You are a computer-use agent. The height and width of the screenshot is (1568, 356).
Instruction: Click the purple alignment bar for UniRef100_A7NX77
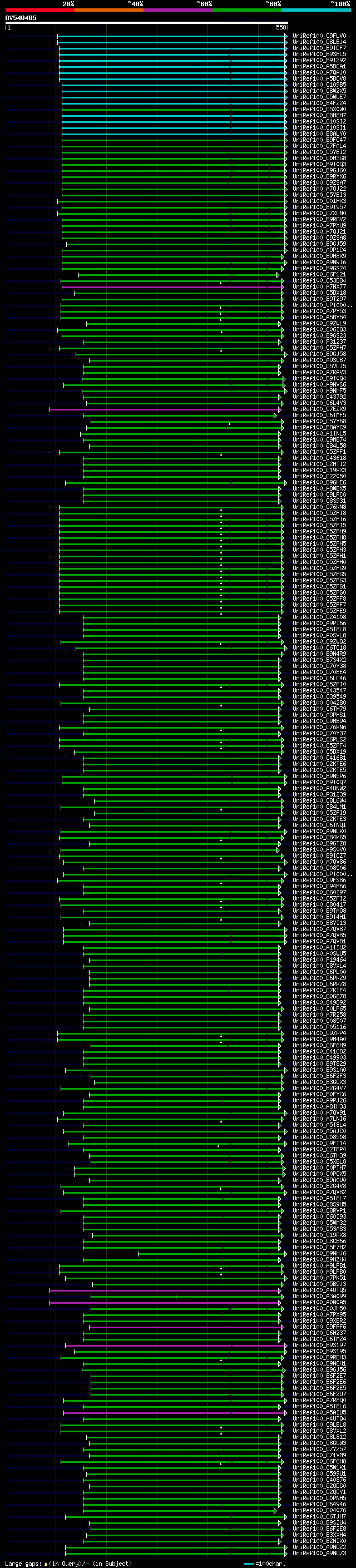tap(173, 288)
